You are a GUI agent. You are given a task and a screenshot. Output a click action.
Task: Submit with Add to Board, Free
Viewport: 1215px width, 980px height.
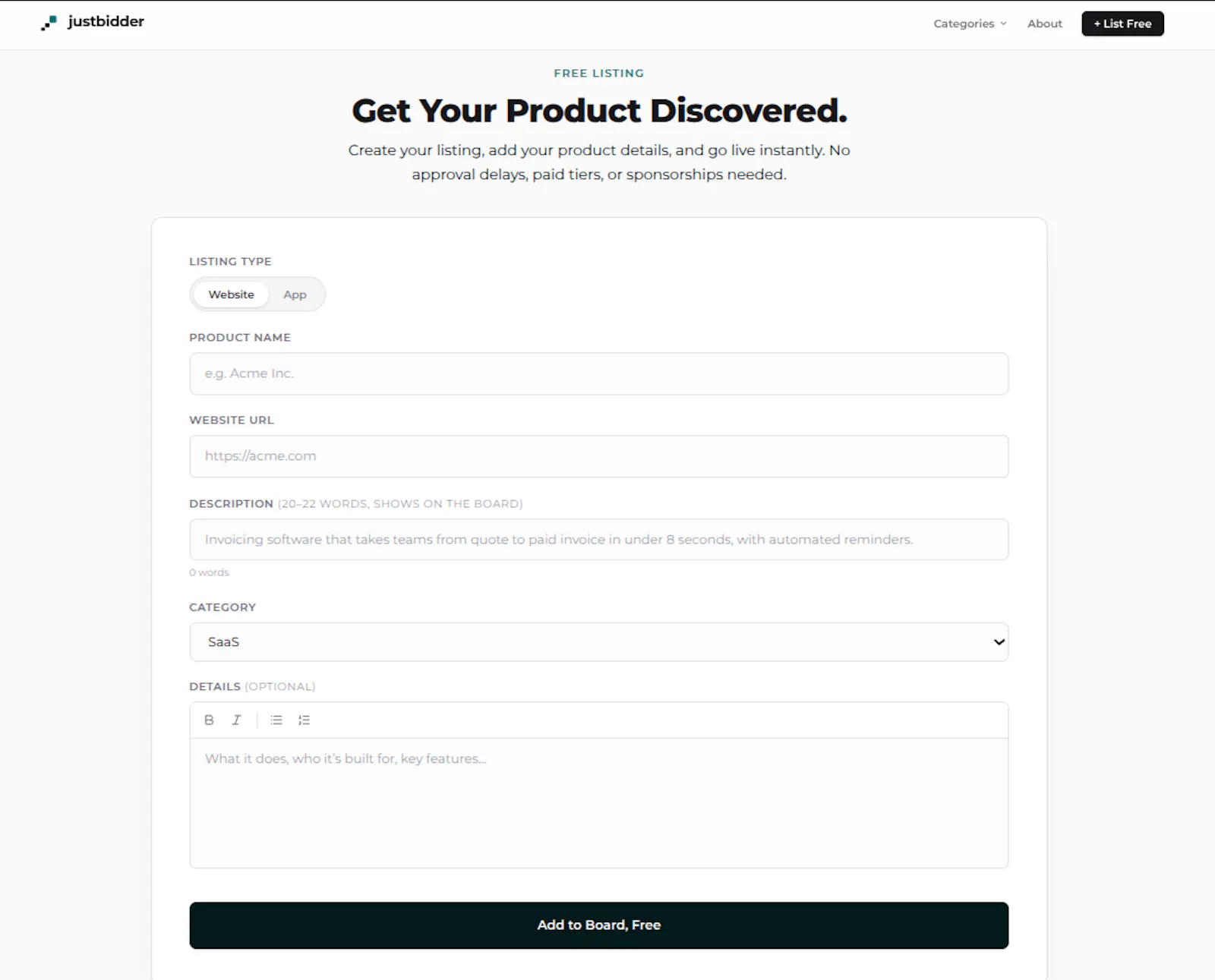(598, 925)
